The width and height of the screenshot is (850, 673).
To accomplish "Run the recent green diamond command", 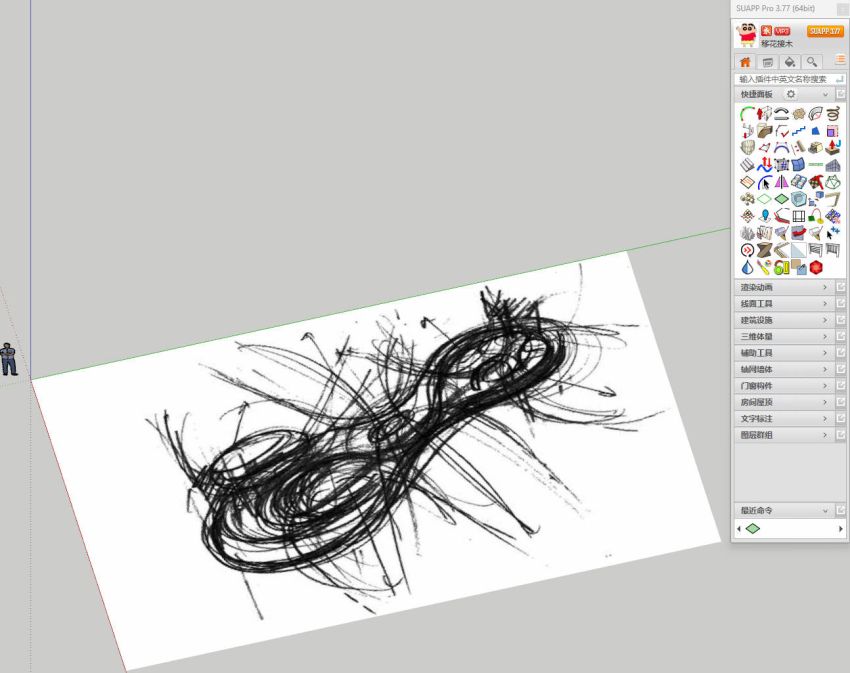I will click(x=753, y=528).
